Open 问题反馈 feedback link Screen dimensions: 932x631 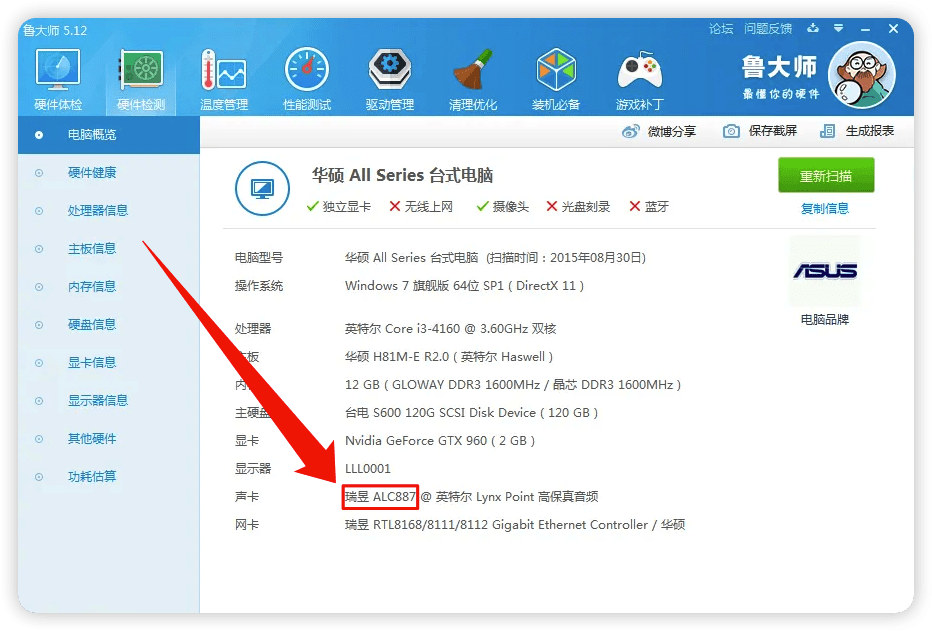[x=768, y=29]
